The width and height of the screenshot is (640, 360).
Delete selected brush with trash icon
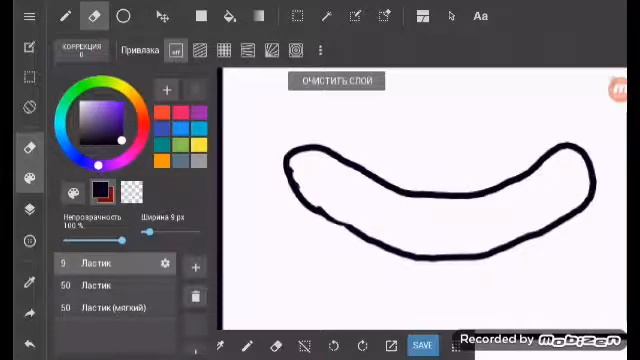[196, 296]
